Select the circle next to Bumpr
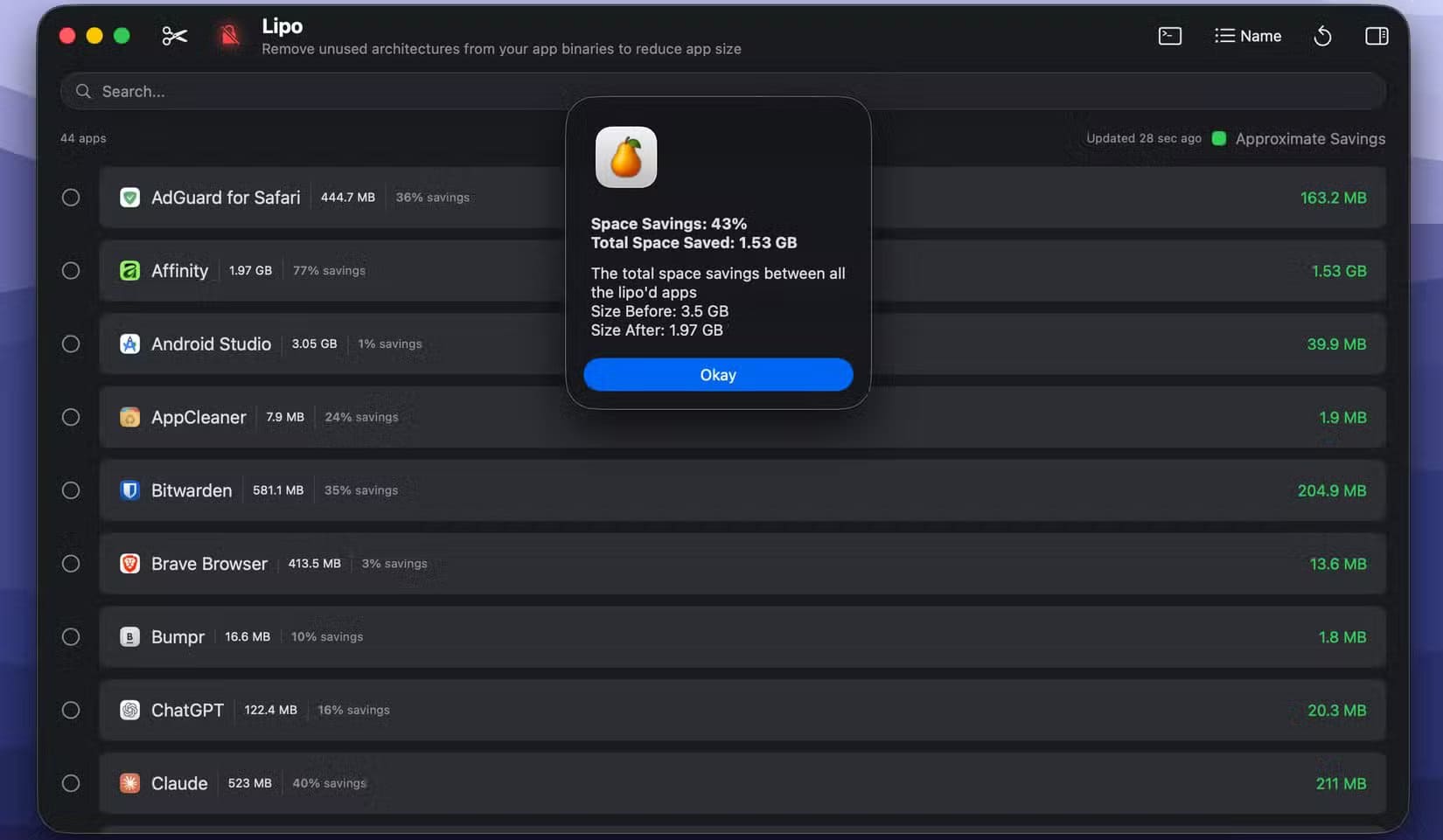This screenshot has height=840, width=1443. tap(71, 636)
